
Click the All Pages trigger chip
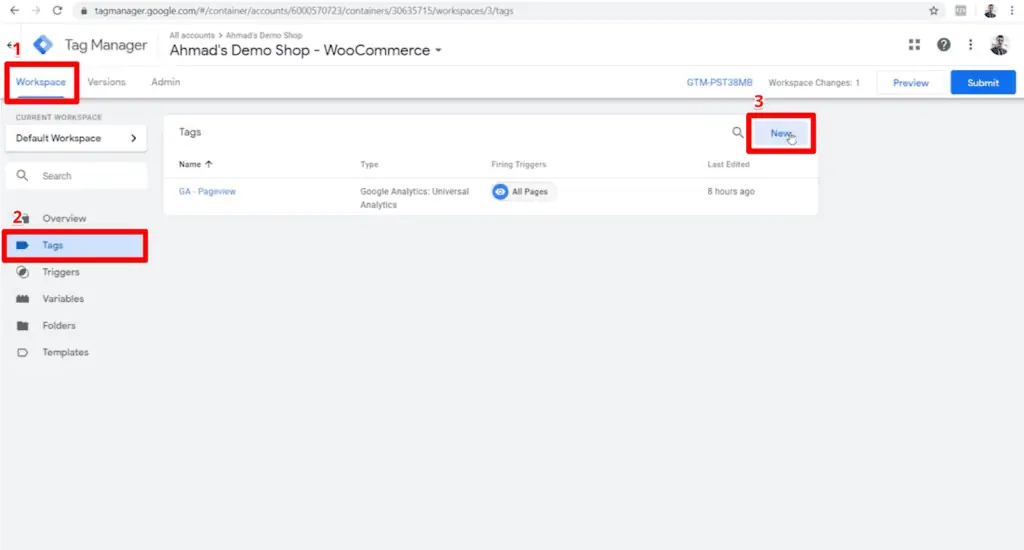pyautogui.click(x=524, y=191)
